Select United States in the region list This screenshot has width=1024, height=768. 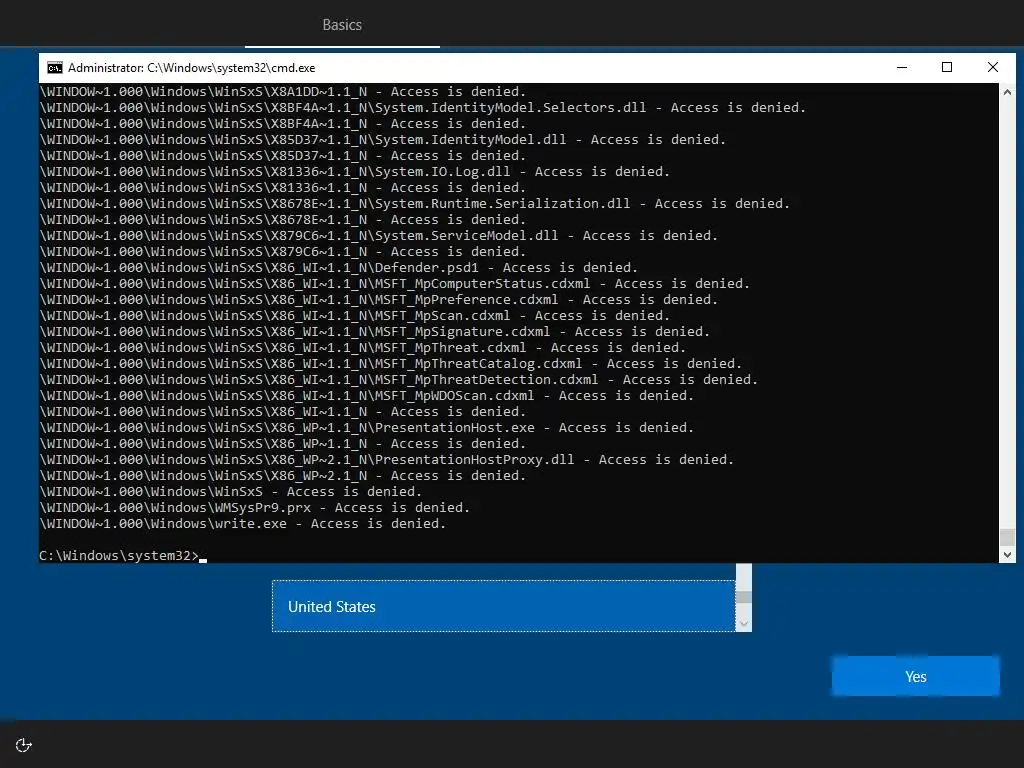pyautogui.click(x=504, y=606)
